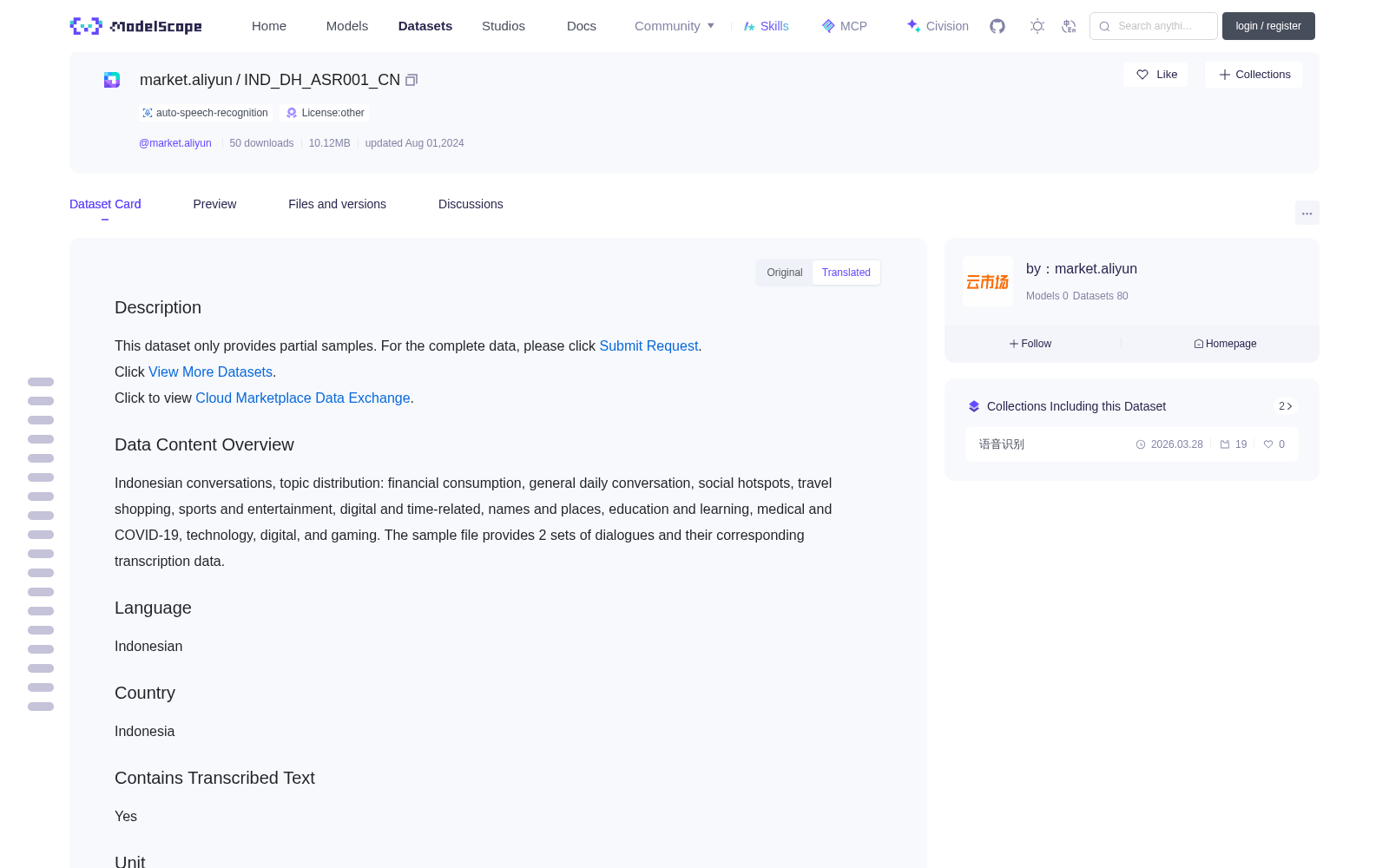Like this dataset
This screenshot has height=868, width=1389.
(x=1156, y=75)
